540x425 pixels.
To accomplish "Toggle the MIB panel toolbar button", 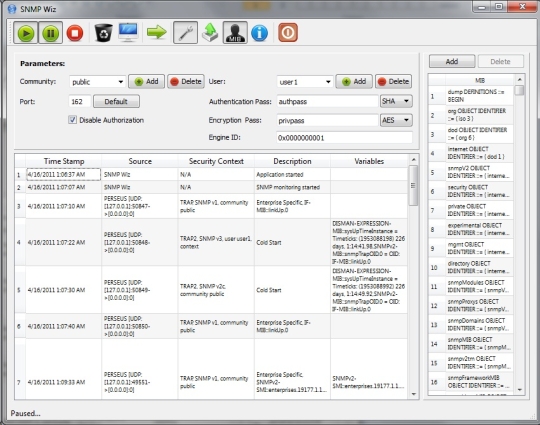I will (235, 33).
